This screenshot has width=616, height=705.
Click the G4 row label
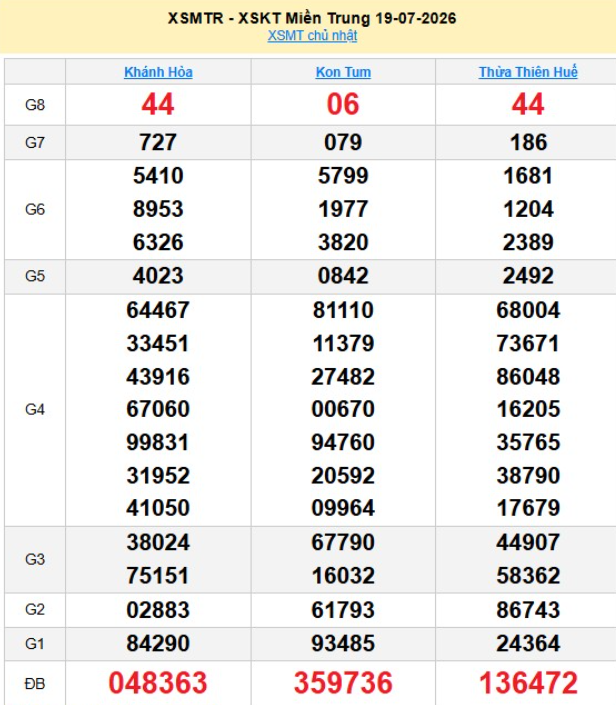pyautogui.click(x=35, y=410)
